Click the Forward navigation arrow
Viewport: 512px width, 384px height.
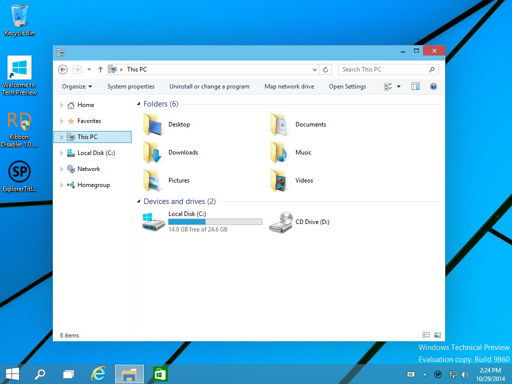coord(77,69)
